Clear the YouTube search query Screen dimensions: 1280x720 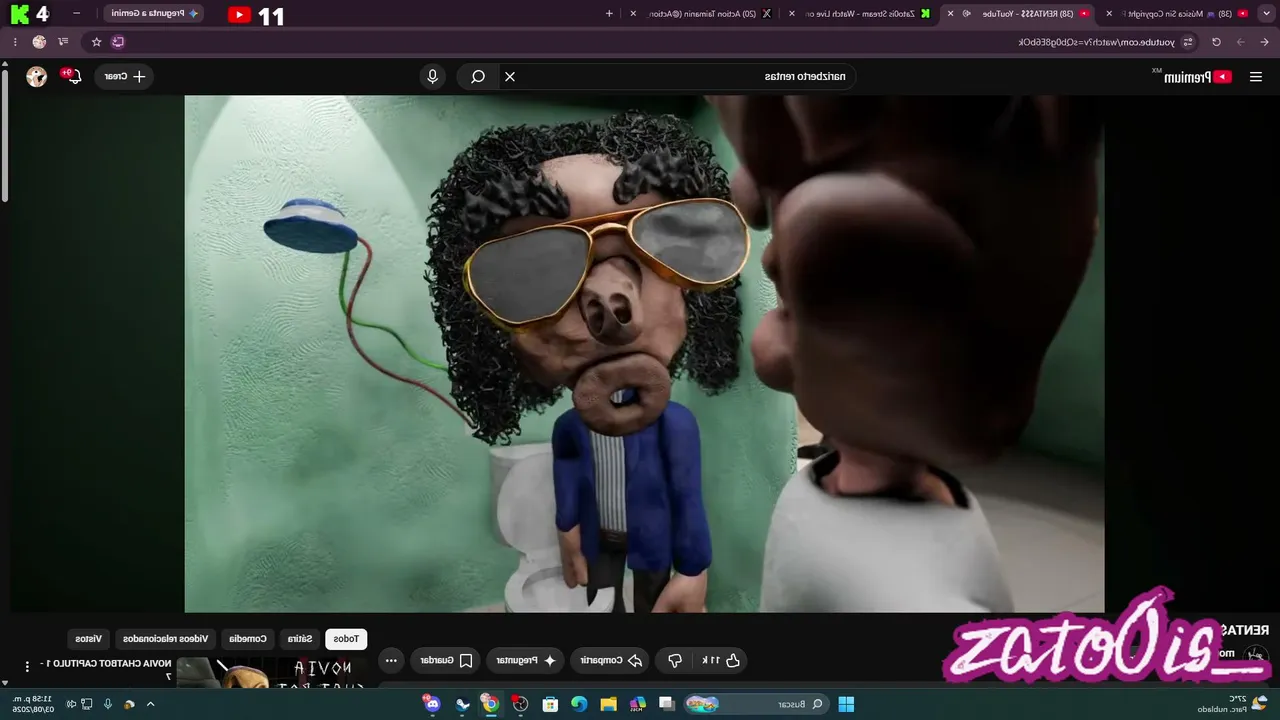[510, 77]
